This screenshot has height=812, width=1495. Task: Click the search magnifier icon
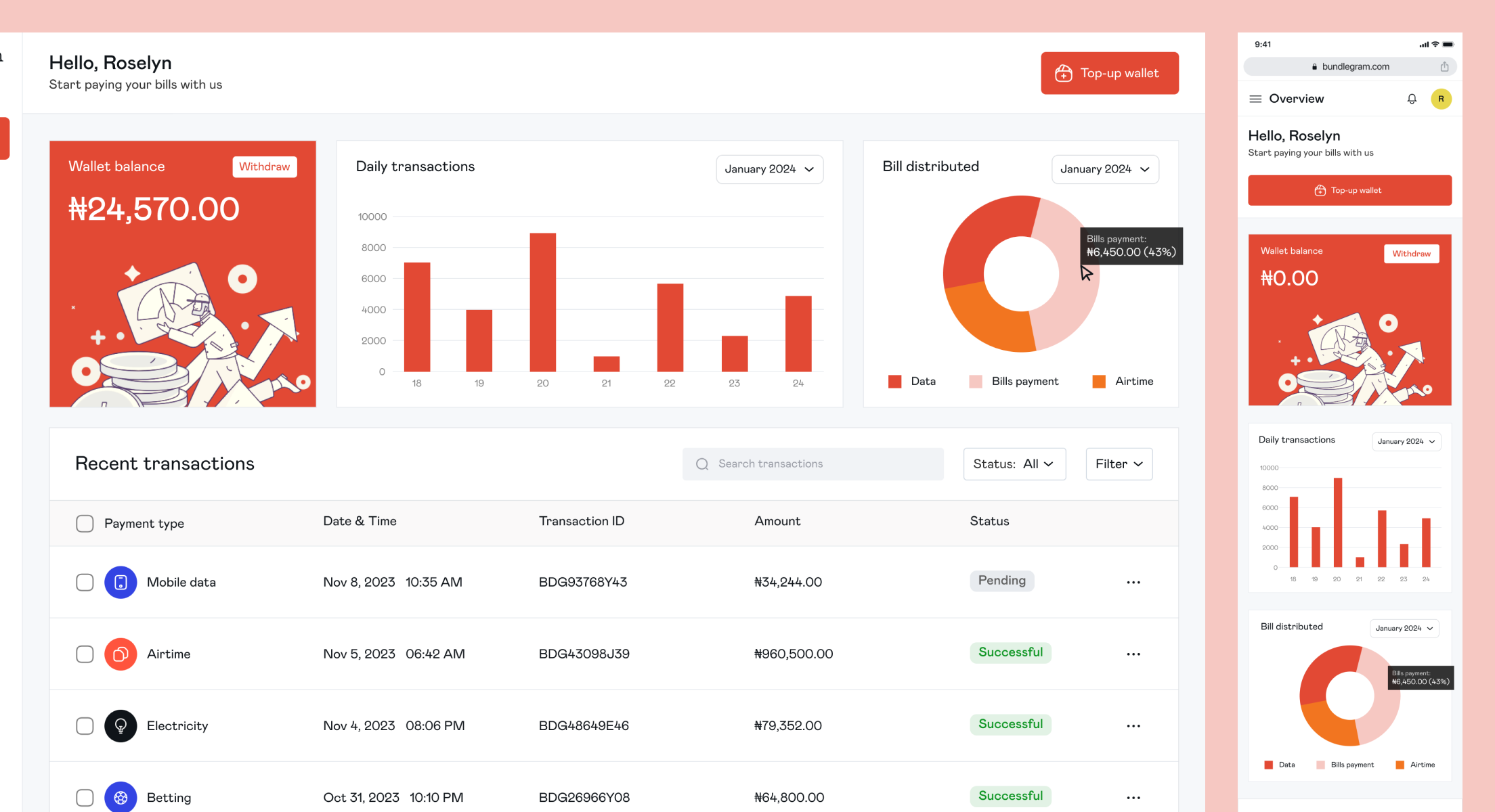(702, 464)
